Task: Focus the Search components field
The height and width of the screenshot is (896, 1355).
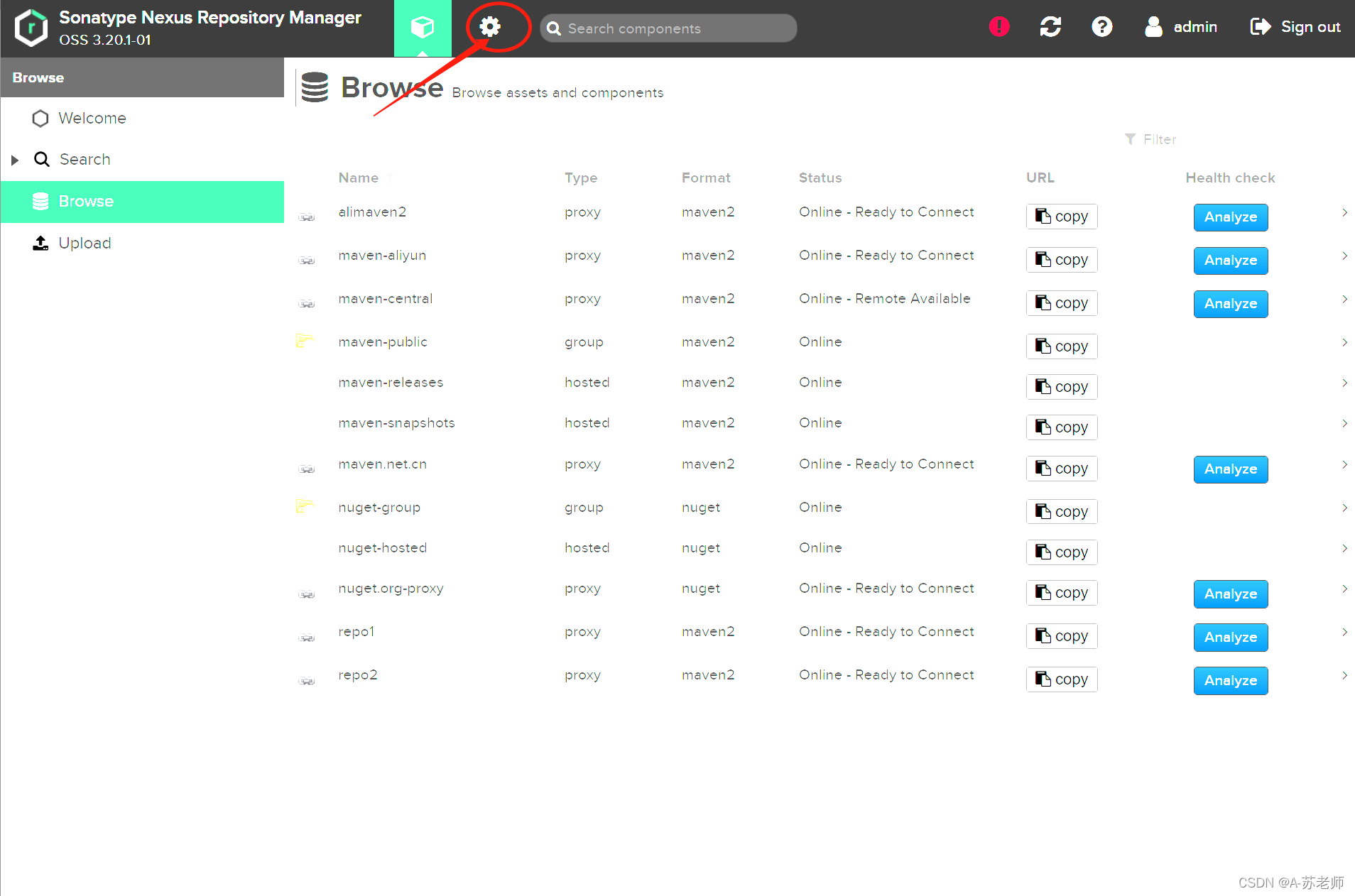Action: coord(668,28)
